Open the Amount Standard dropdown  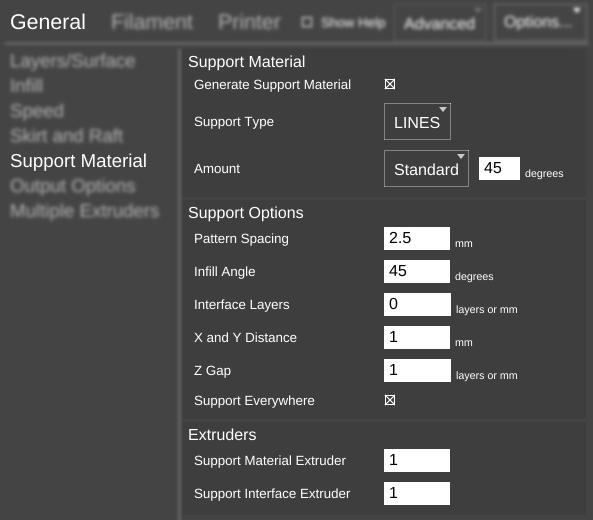coord(426,168)
